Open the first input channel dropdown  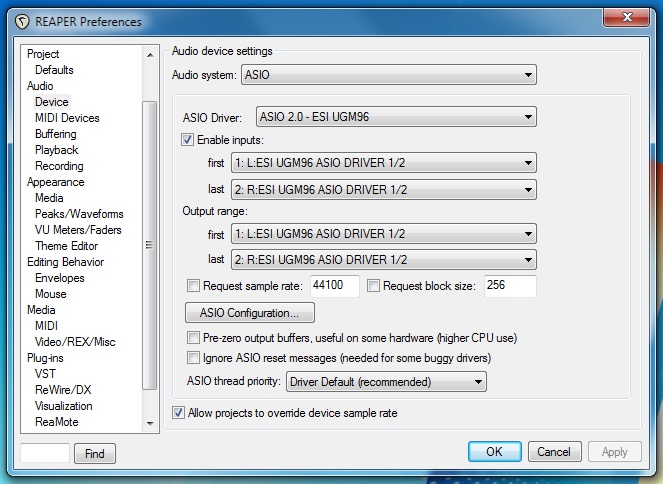tap(384, 163)
